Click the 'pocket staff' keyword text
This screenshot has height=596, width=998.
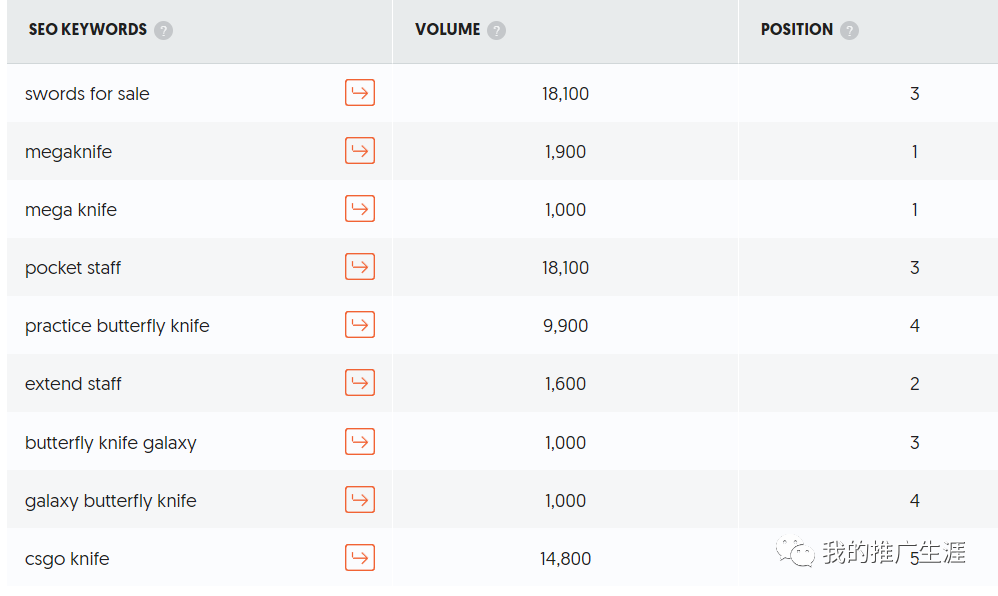point(73,268)
